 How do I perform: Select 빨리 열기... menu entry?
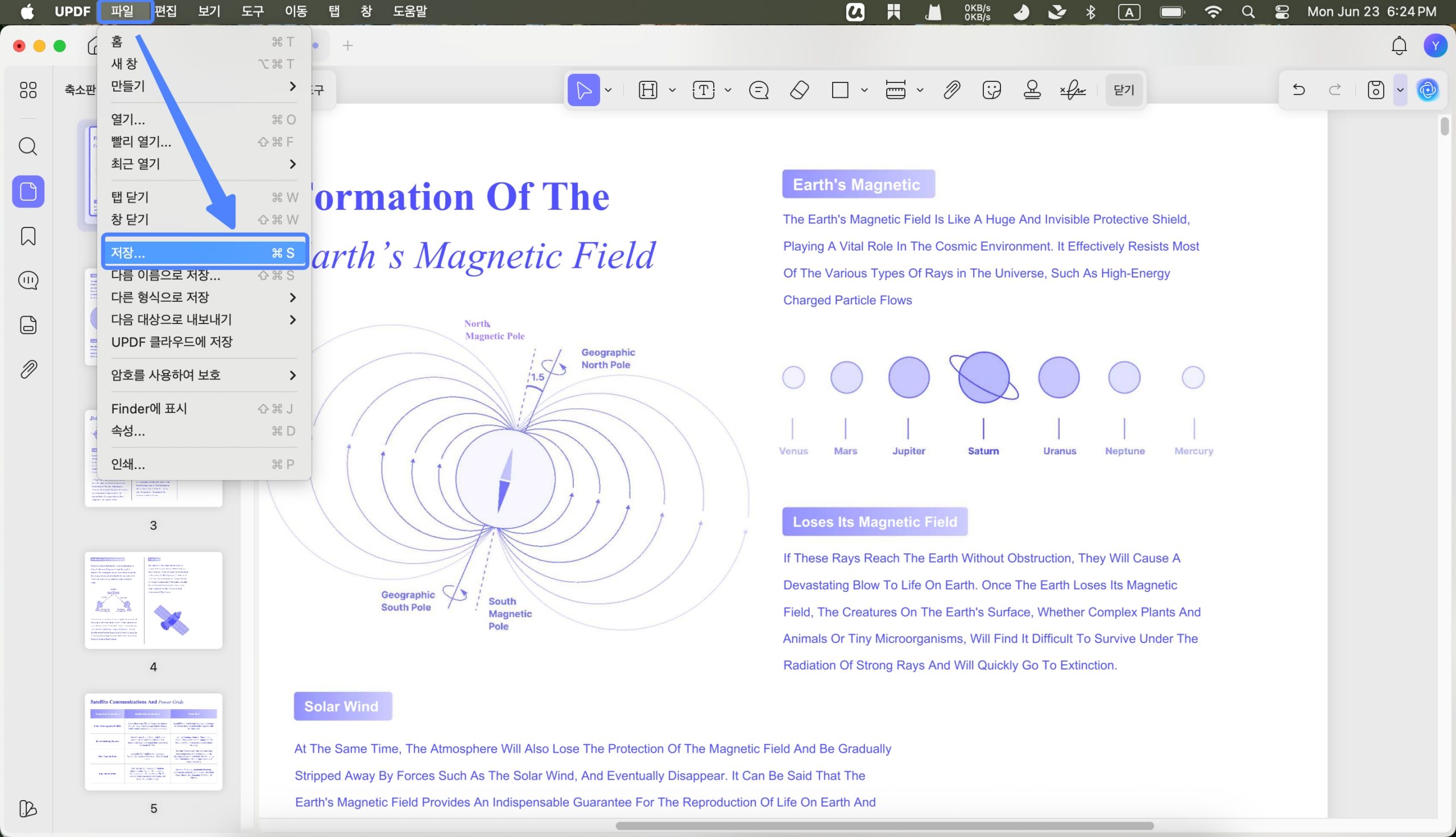(x=204, y=142)
